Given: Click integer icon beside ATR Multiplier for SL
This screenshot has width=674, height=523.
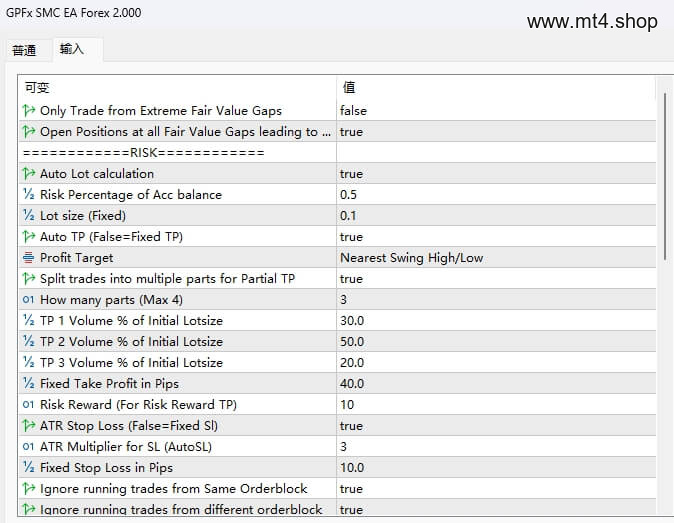Looking at the screenshot, I should coord(28,447).
